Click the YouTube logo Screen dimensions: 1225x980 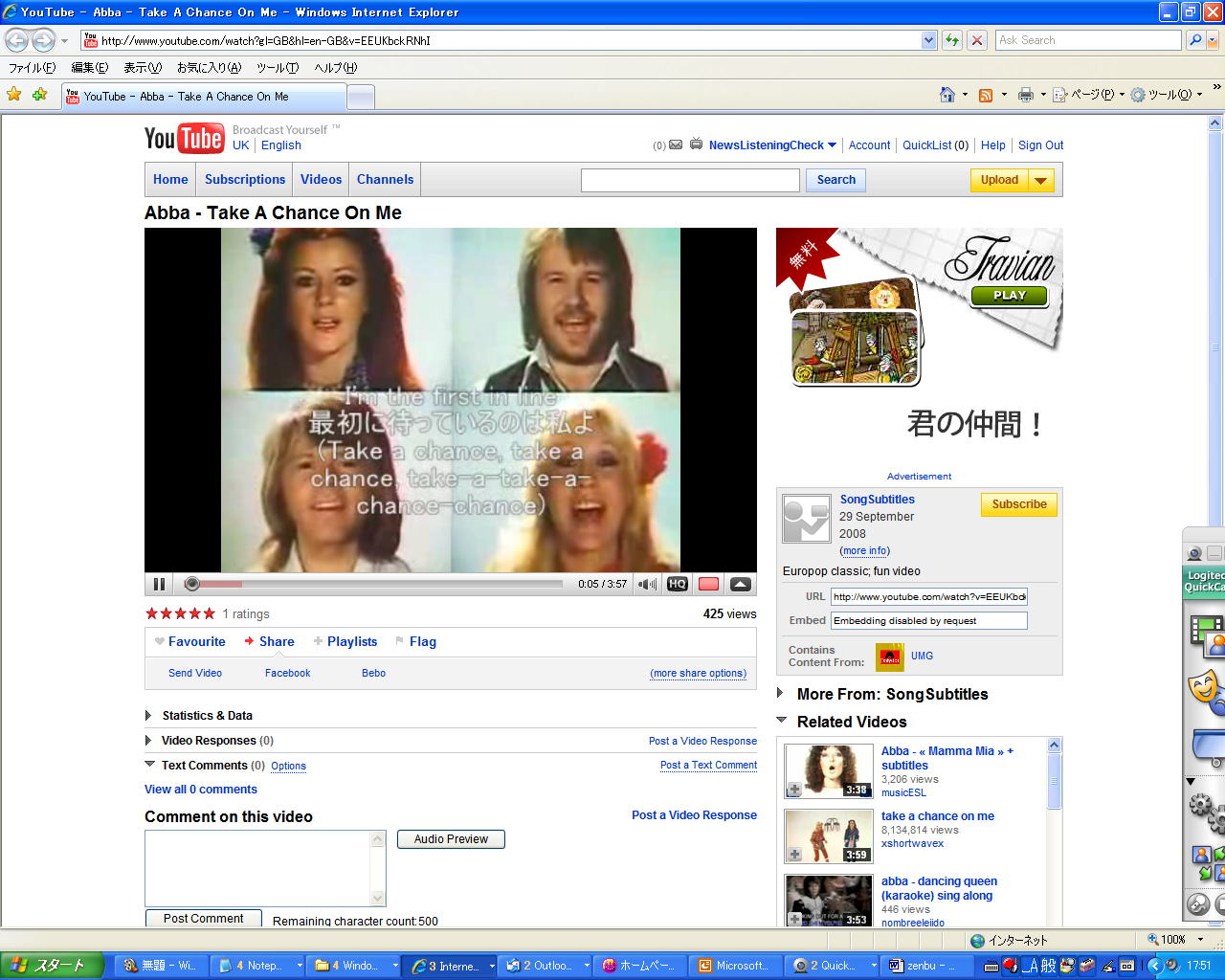(184, 139)
